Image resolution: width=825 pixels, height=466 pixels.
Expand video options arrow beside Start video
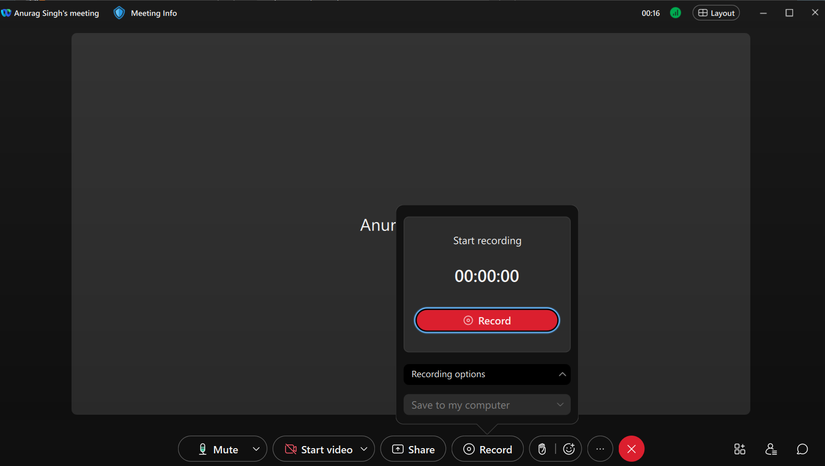coord(364,450)
